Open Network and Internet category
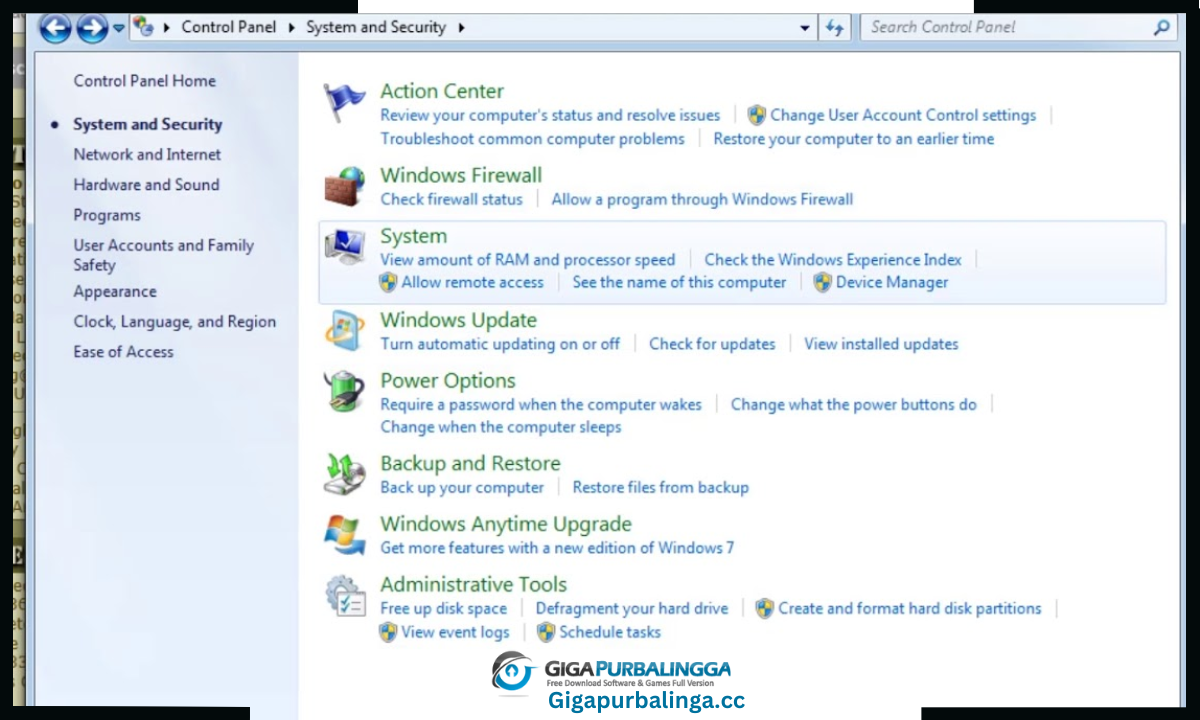Screen dimensions: 1200x720 [x=147, y=154]
